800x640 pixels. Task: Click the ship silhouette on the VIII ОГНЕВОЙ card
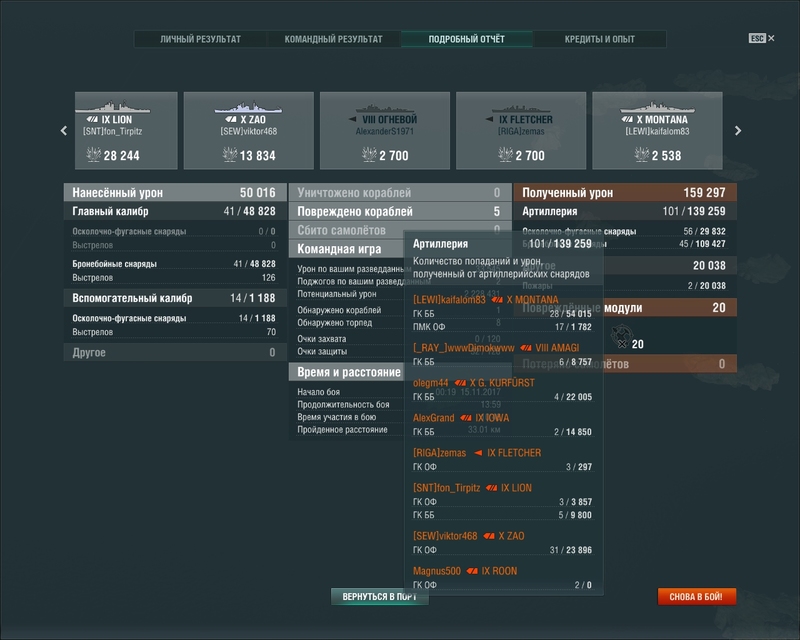[x=385, y=108]
